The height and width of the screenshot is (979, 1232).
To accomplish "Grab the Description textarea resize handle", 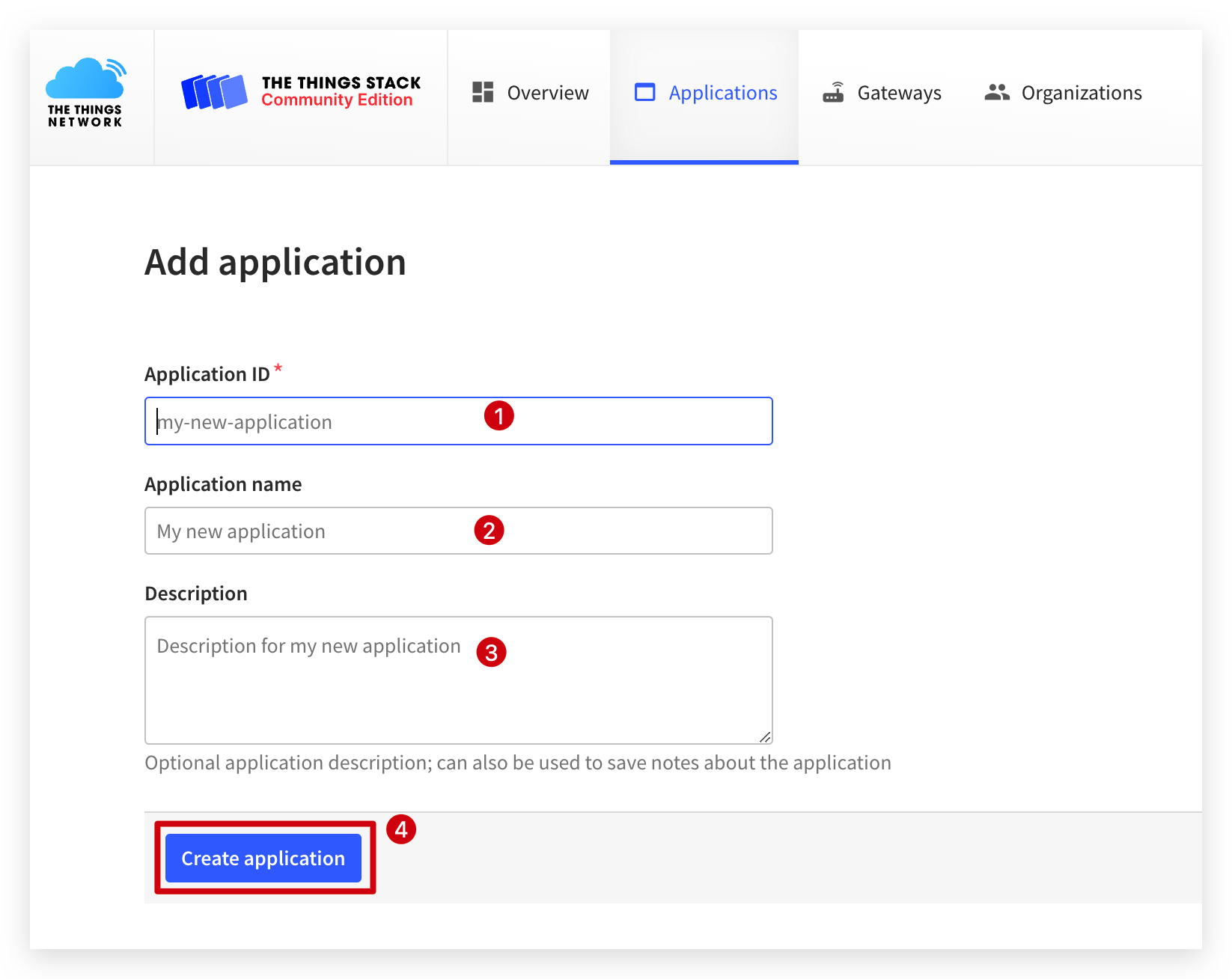I will click(x=765, y=737).
